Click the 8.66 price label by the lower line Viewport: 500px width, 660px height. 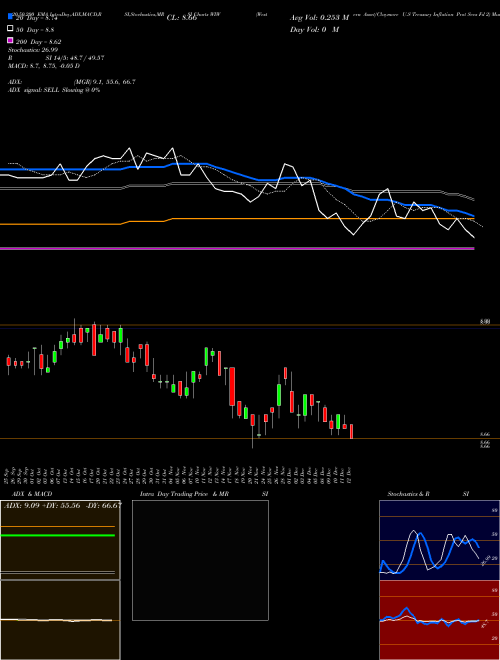point(485,434)
